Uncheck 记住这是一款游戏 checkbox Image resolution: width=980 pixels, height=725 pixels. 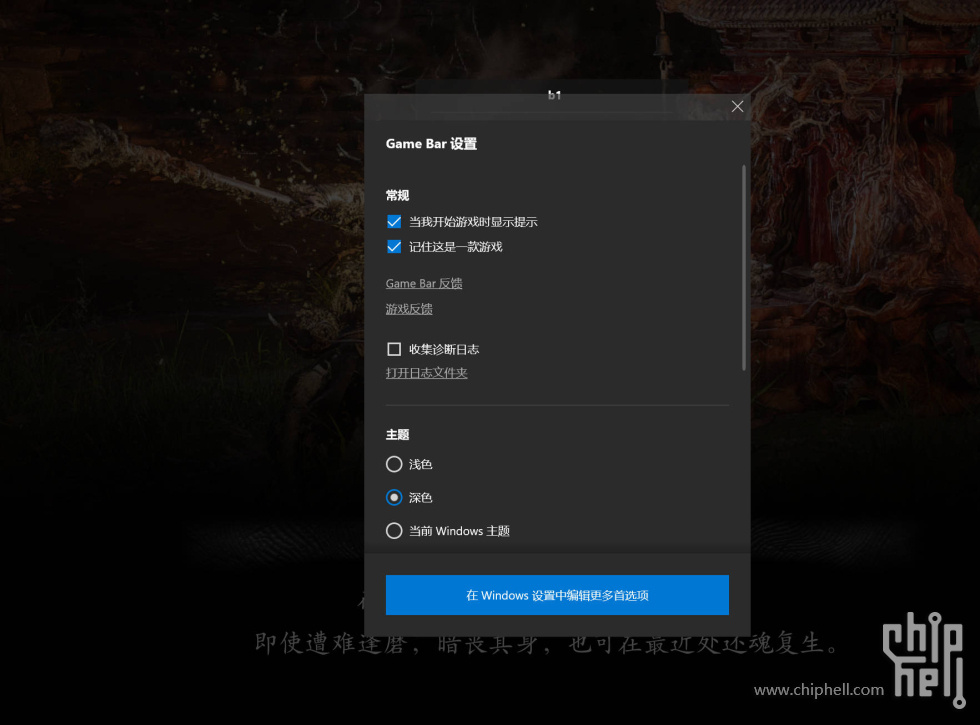tap(394, 247)
